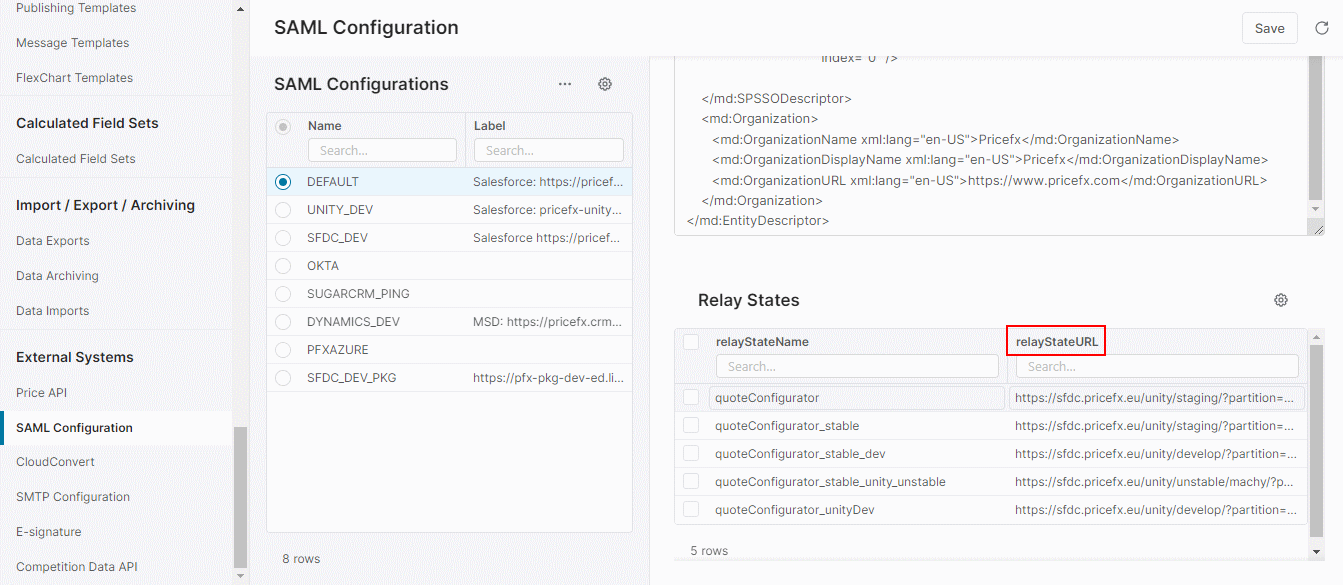This screenshot has width=1343, height=585.
Task: Tick the quoteConfigurator_unityDev checkbox
Action: coord(691,510)
